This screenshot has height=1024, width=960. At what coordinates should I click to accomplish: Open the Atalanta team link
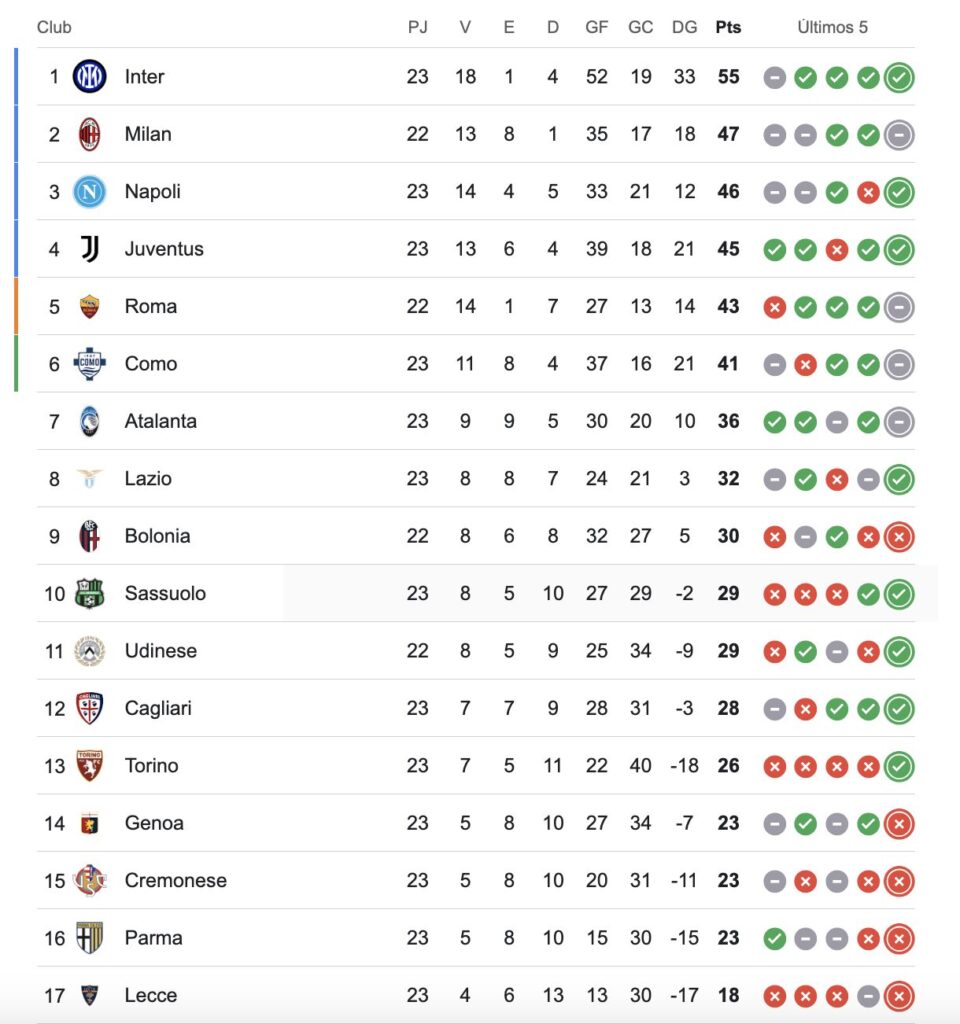point(160,421)
